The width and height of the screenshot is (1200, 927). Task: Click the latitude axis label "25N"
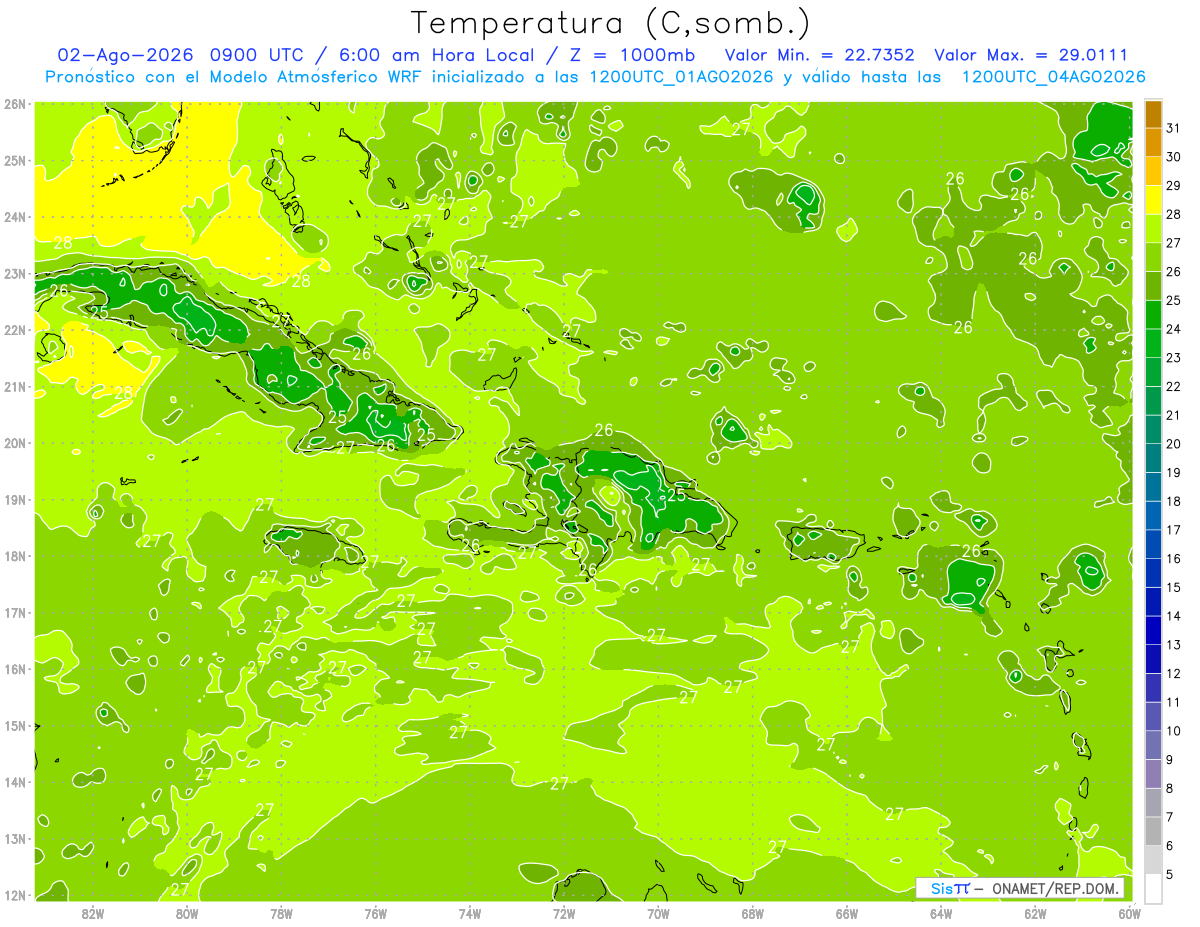[15, 161]
